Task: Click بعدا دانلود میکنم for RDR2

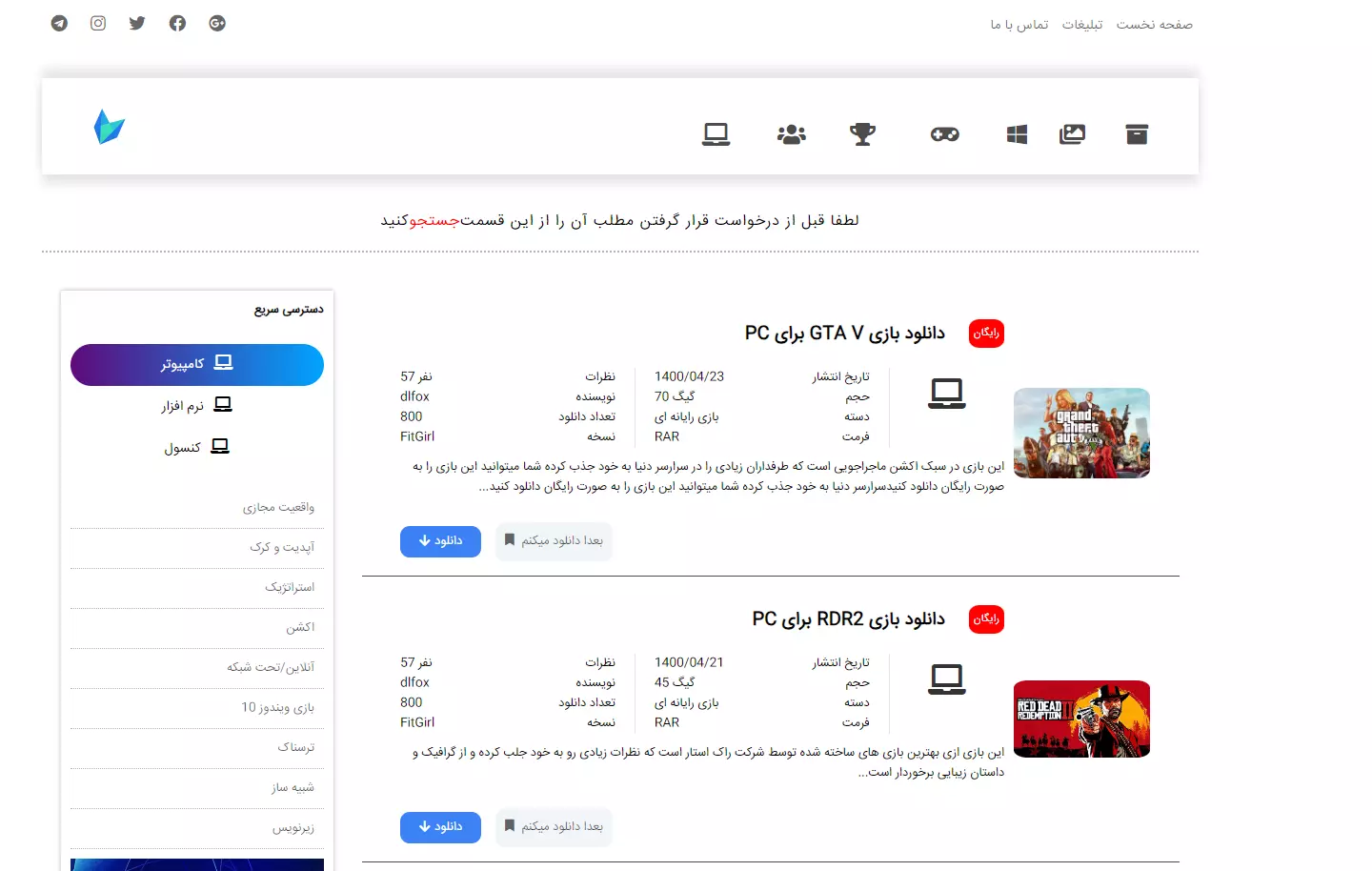Action: point(554,827)
